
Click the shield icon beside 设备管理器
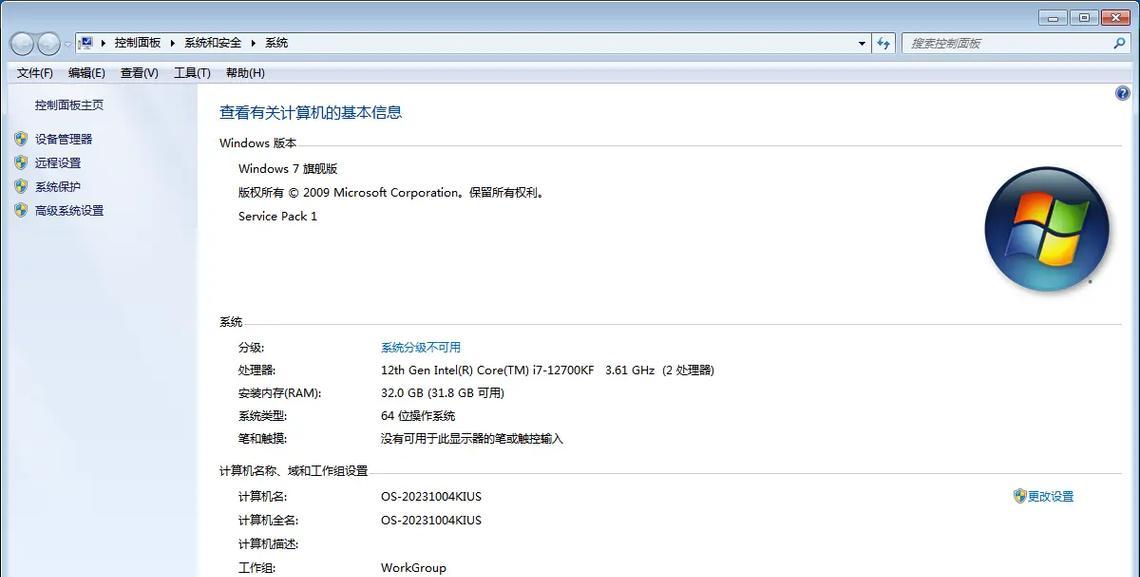tap(21, 139)
